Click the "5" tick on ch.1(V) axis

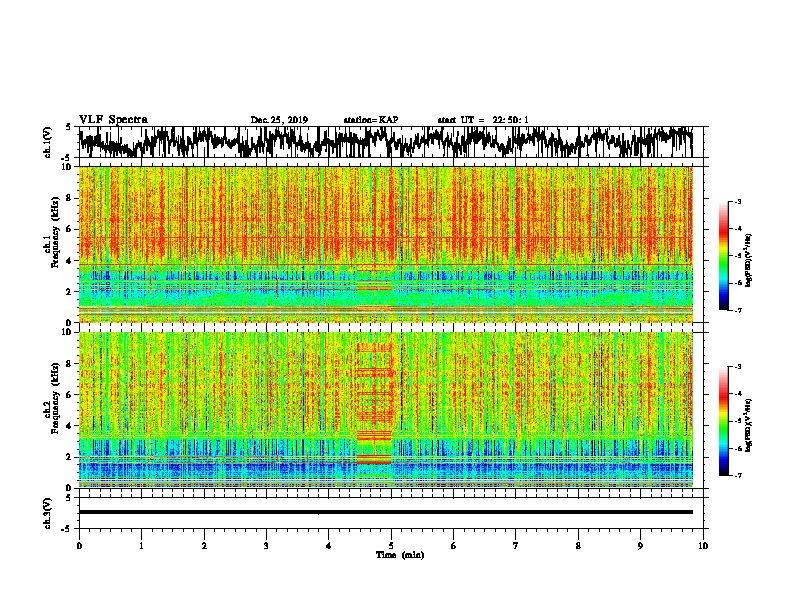point(69,127)
